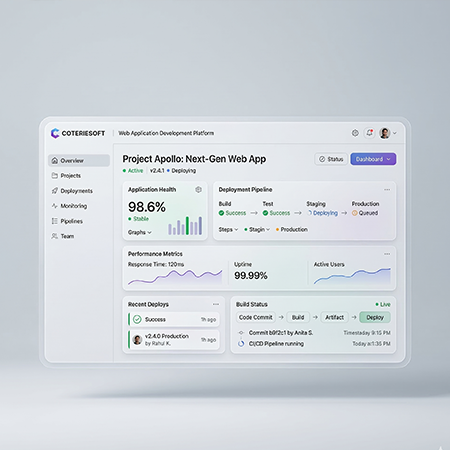
Task: Click the Code Commit stage button
Action: pyautogui.click(x=256, y=317)
